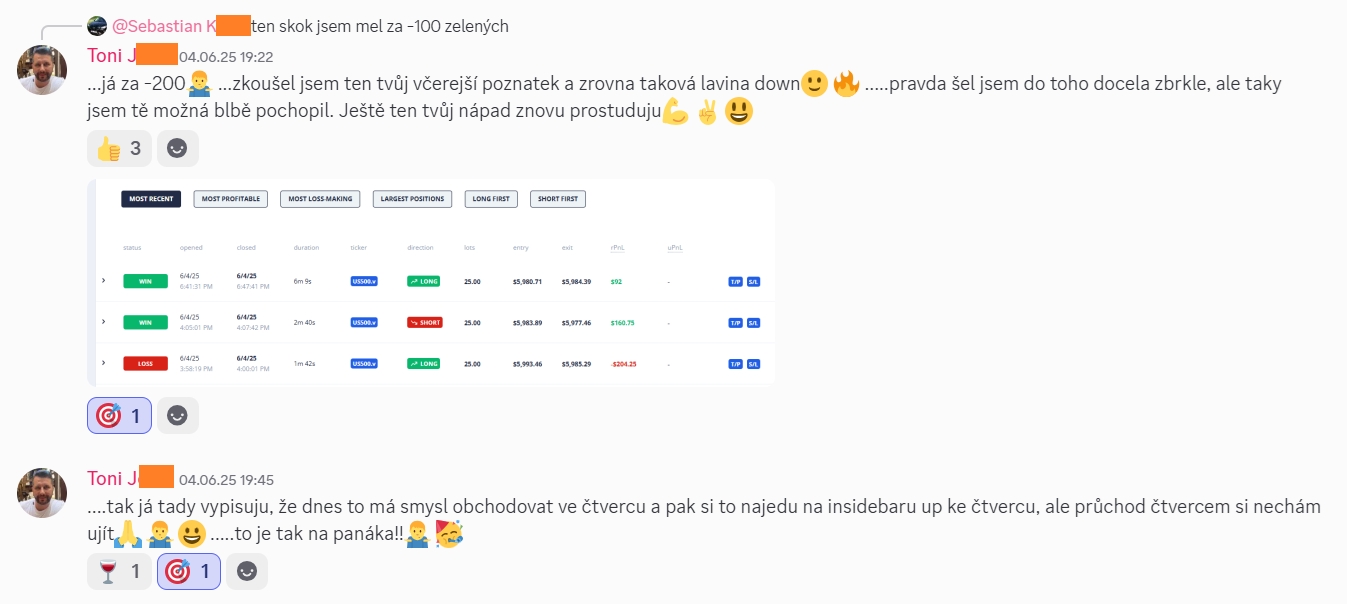The image size is (1347, 604).
Task: Select the MOST RECENT filter tab
Action: point(151,199)
